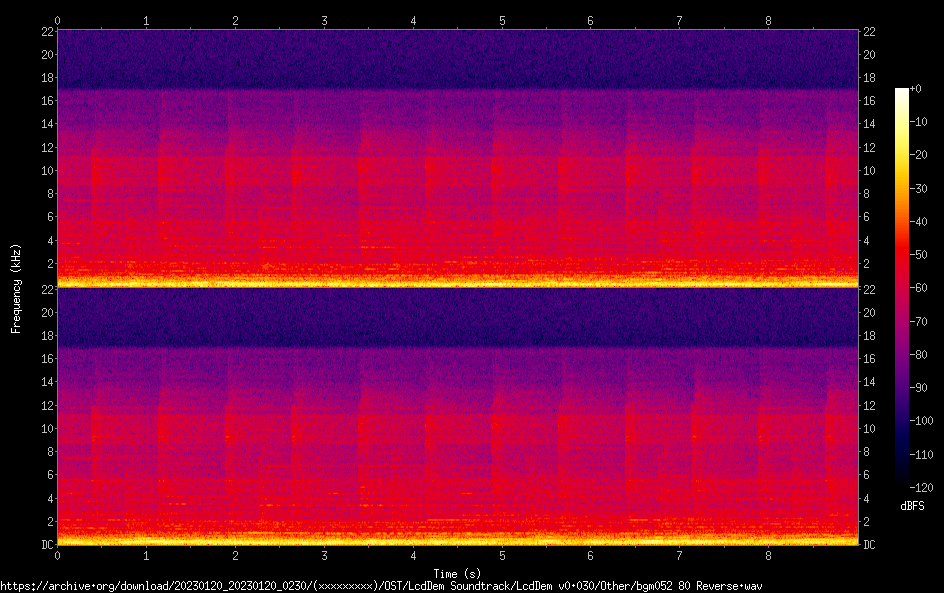Click the dBFS unit label
The image size is (944, 593).
coord(912,506)
